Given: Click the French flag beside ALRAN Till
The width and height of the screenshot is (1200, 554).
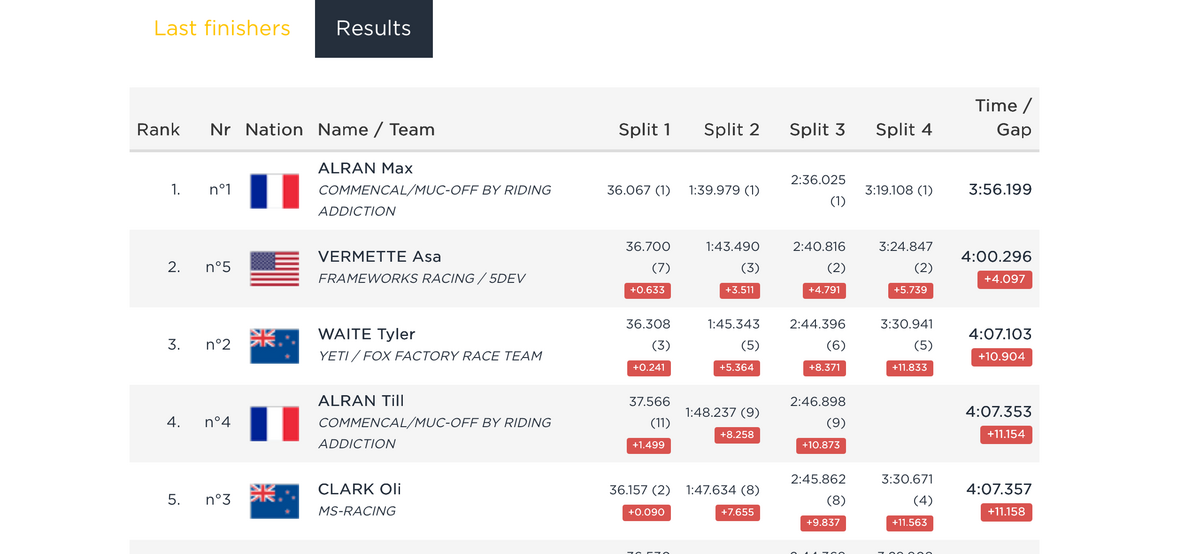Looking at the screenshot, I should point(274,423).
